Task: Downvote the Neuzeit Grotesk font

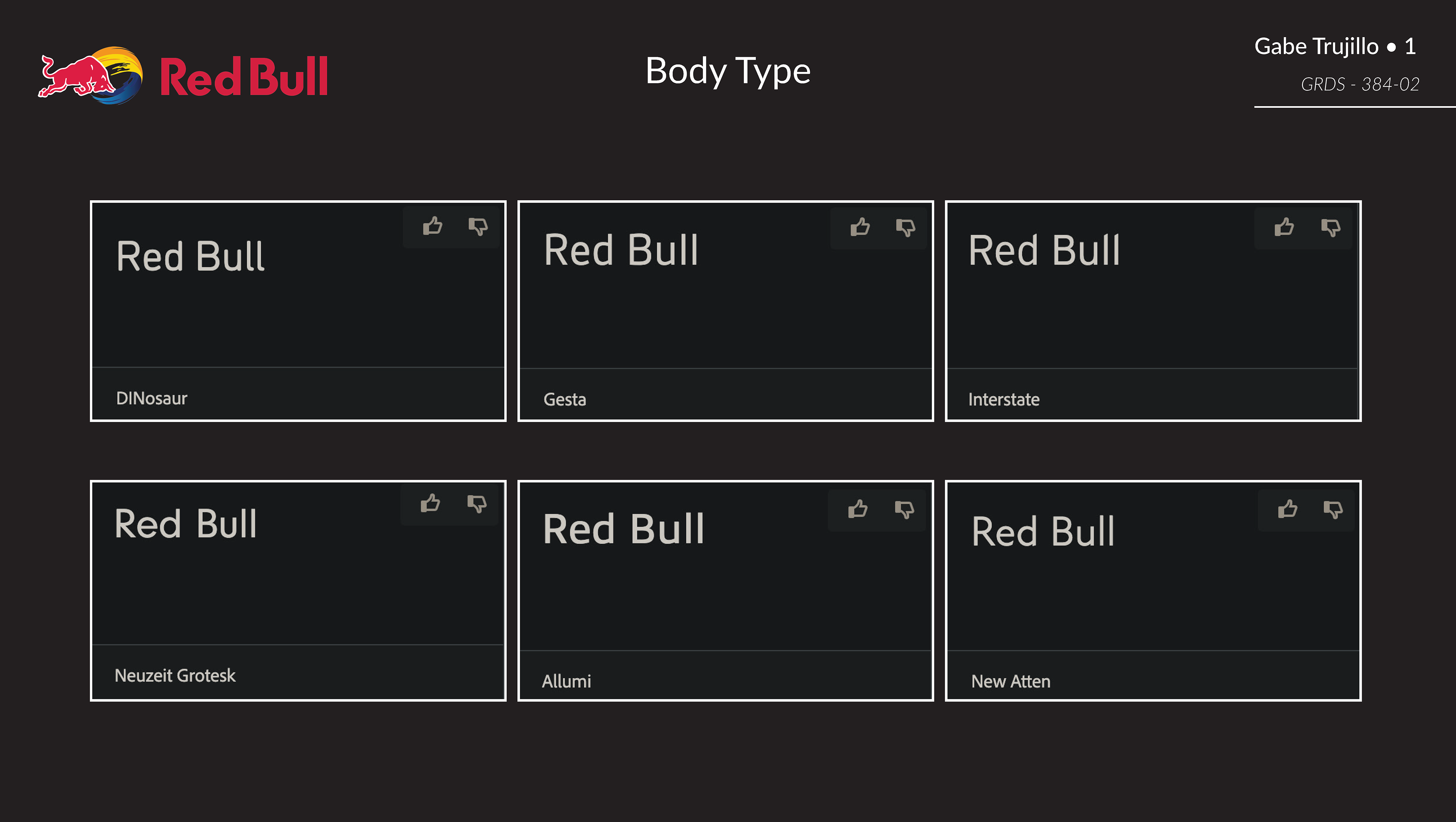Action: click(477, 504)
